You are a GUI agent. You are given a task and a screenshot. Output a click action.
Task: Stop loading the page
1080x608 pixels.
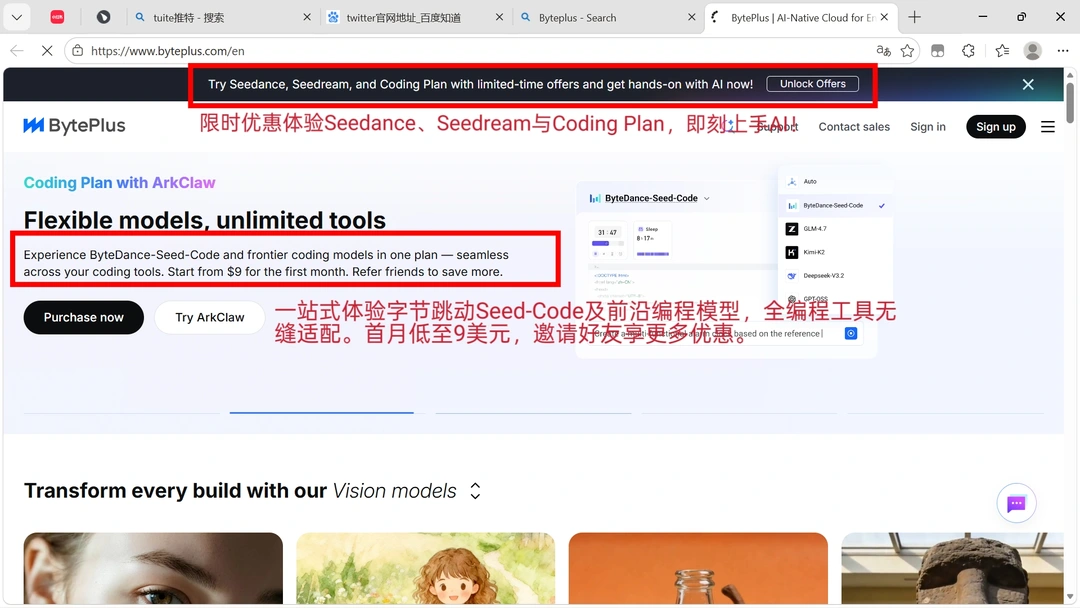pyautogui.click(x=47, y=50)
